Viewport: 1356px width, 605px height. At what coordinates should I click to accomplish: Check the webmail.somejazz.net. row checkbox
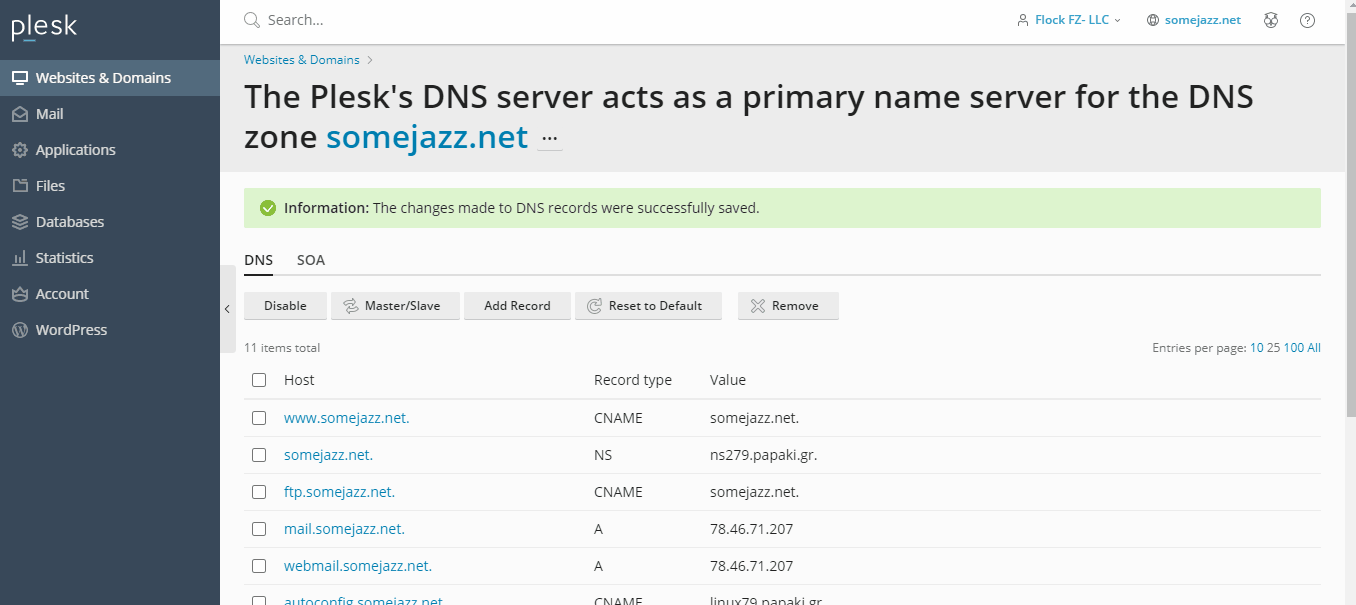click(259, 566)
